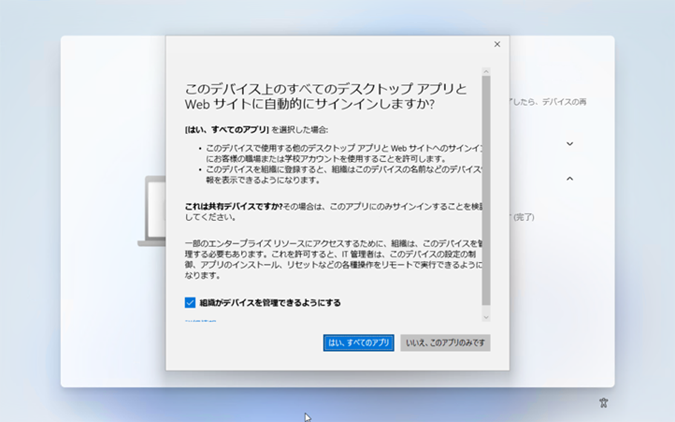Viewport: 675px width, 422px height.
Task: Collapse the expanded section with the up chevron
Action: click(570, 178)
